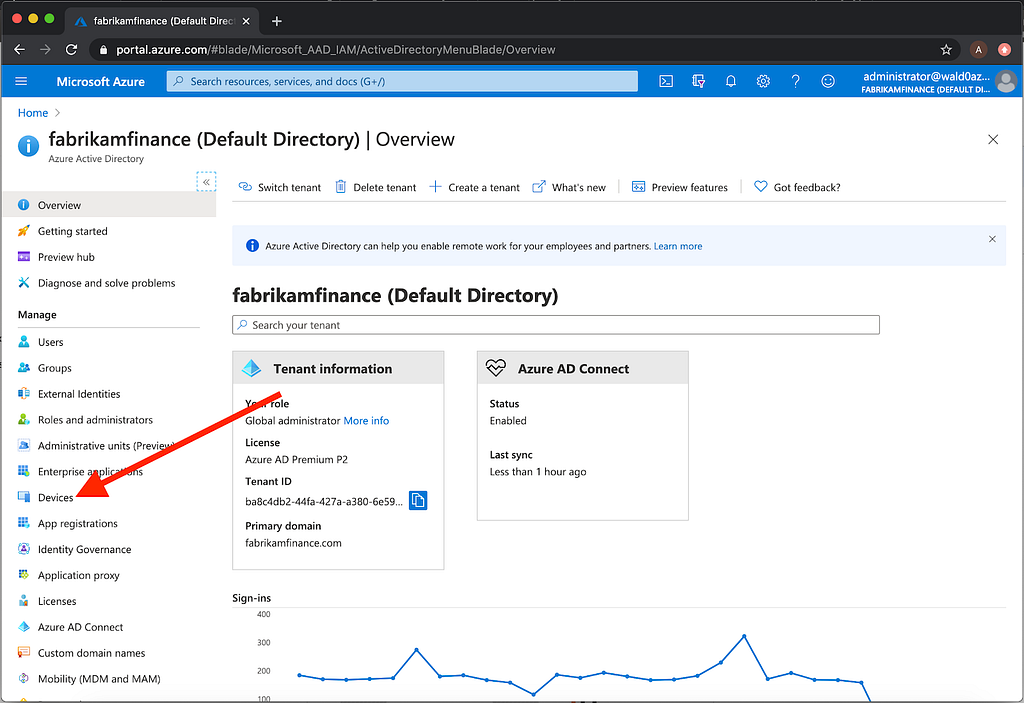Focus the Search your tenant field
Image resolution: width=1024 pixels, height=703 pixels.
[556, 325]
